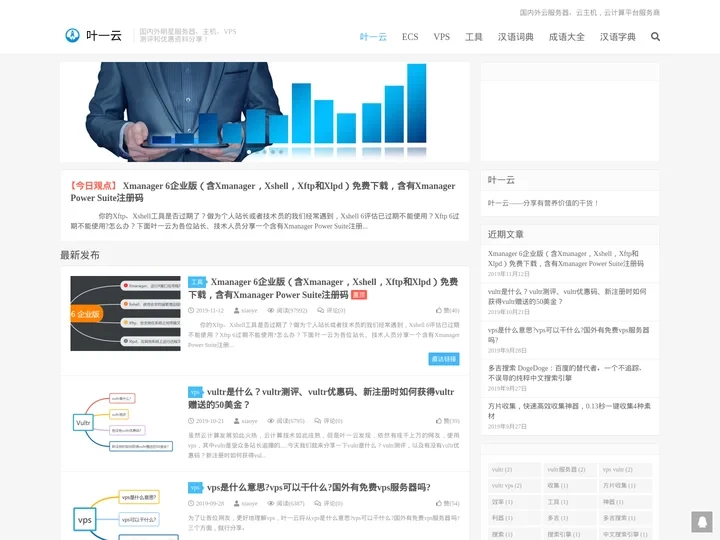This screenshot has height=540, width=720.
Task: Click the vps badge on the vultr article
Action: (x=195, y=392)
